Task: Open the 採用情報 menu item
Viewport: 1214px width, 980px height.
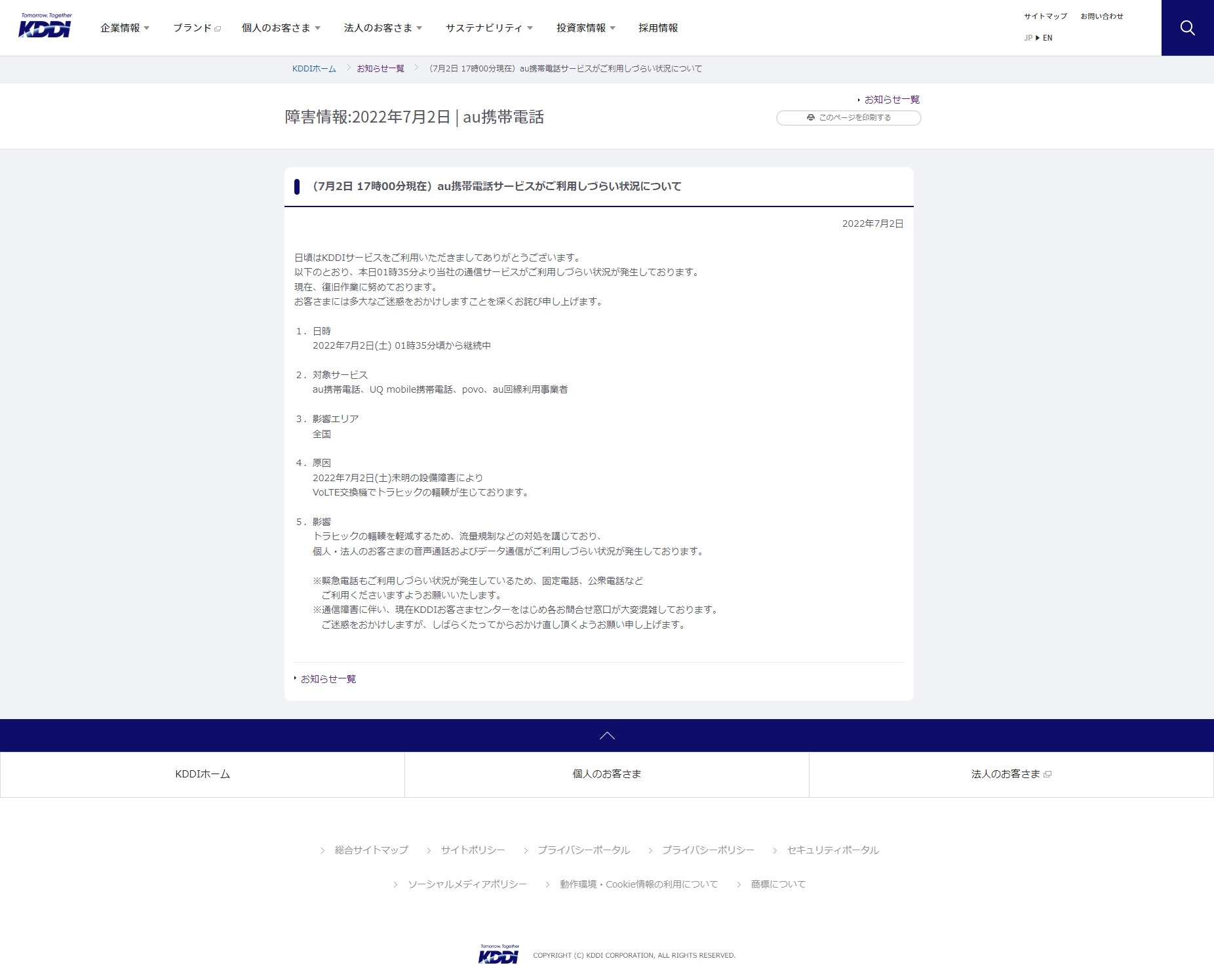Action: (658, 28)
